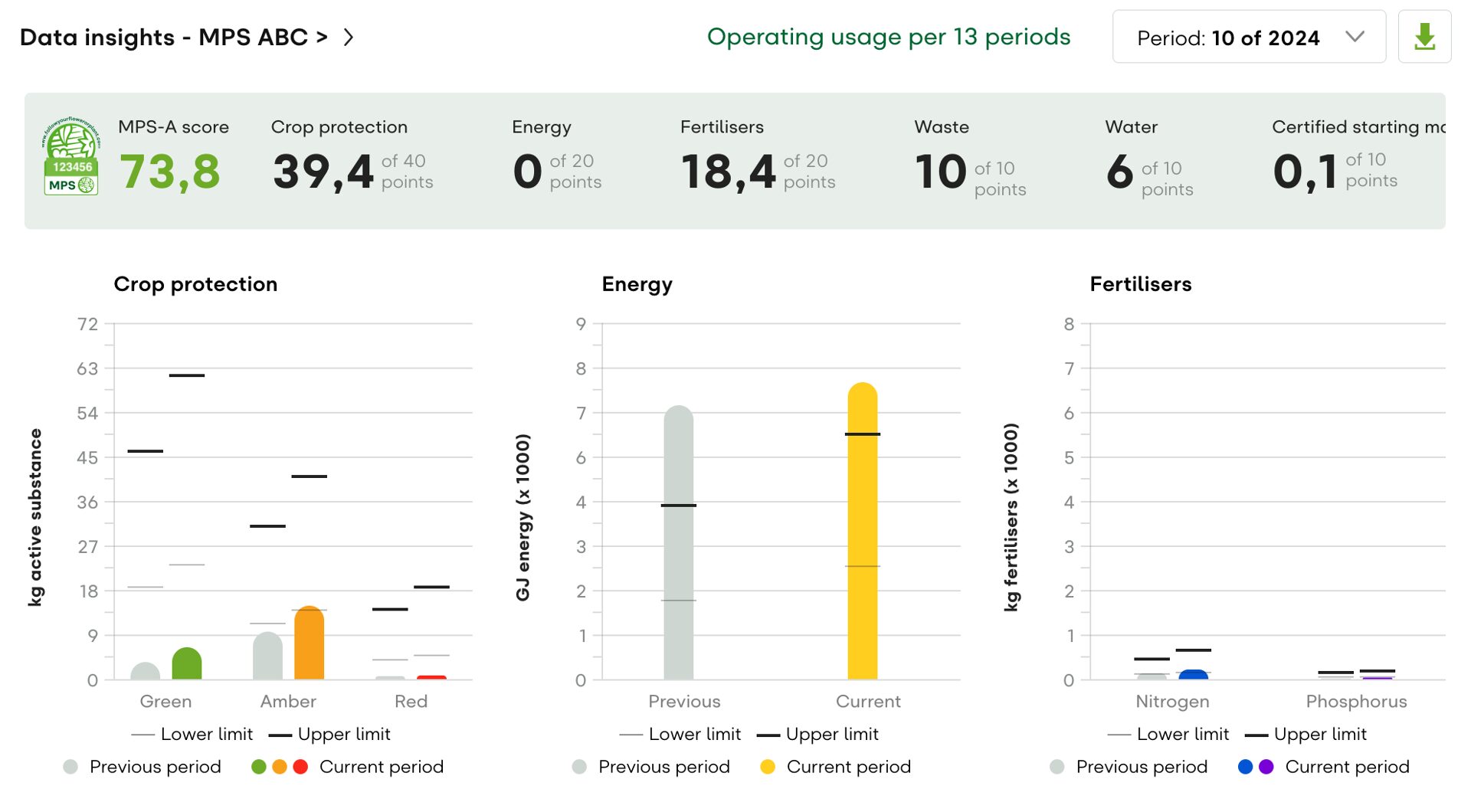The image size is (1471, 812).
Task: Click the Operating usage per 13 periods heading
Action: click(x=888, y=37)
